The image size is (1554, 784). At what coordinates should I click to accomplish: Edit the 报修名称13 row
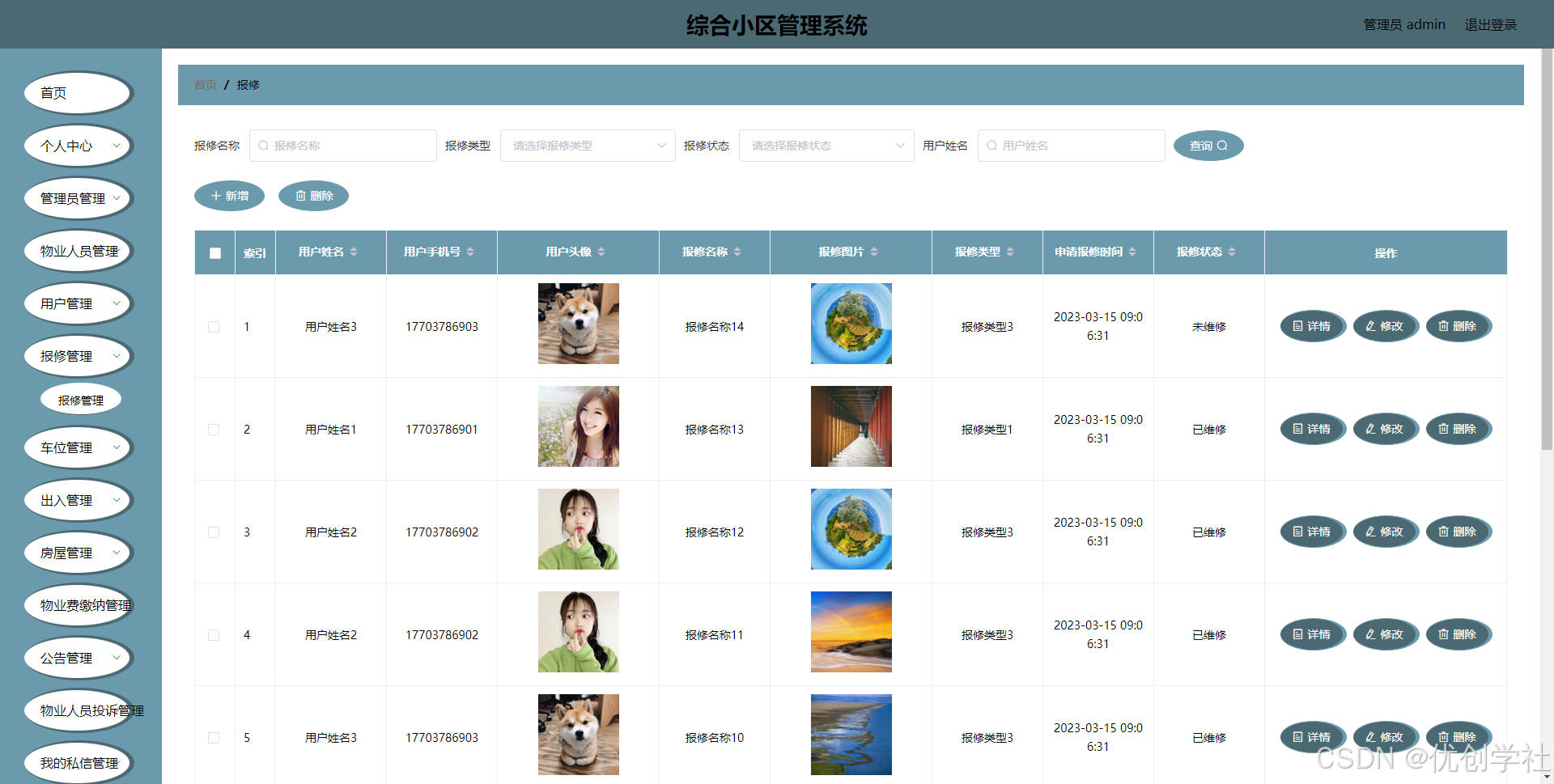1385,429
